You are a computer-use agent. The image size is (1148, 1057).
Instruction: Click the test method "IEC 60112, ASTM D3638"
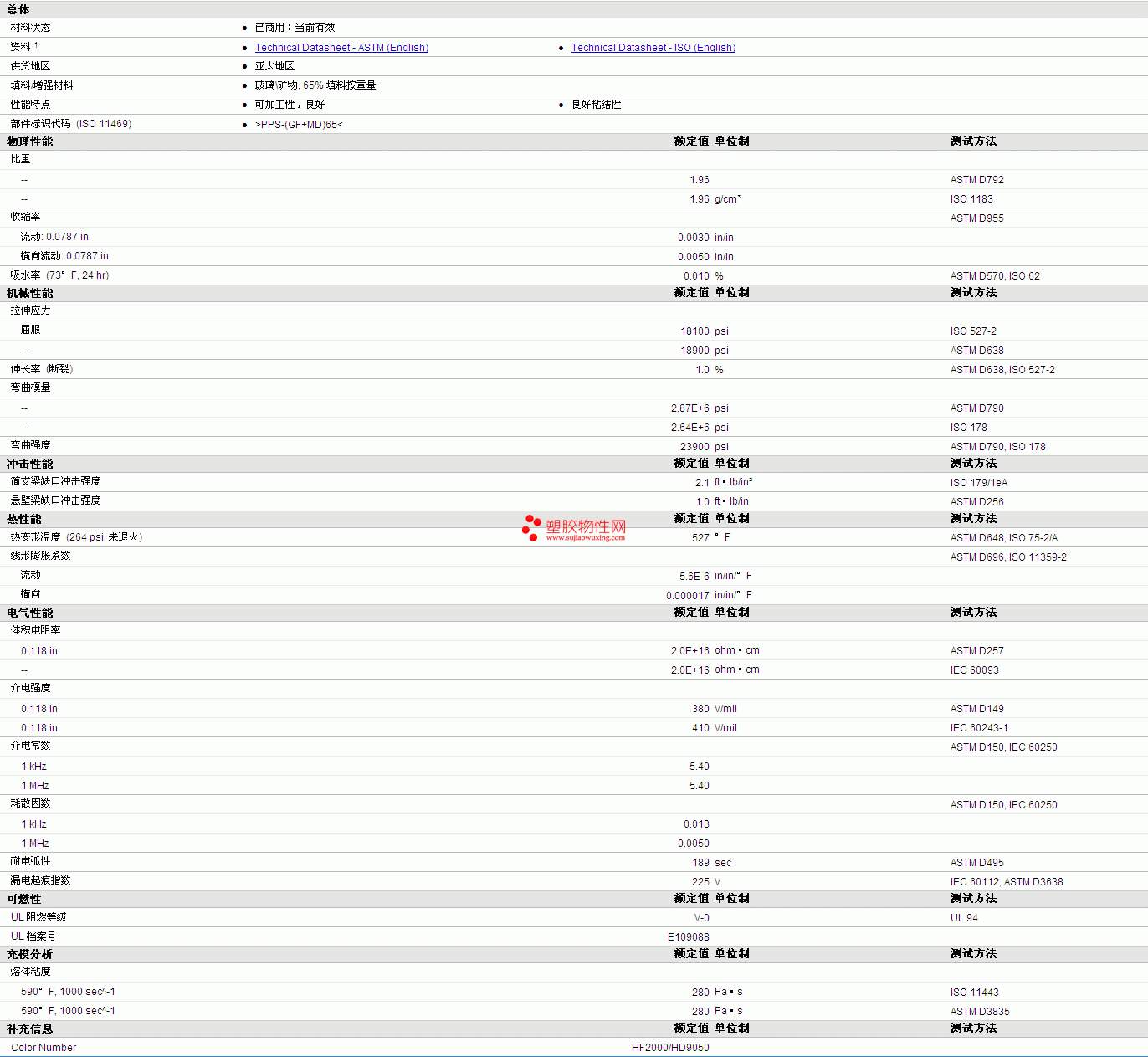point(1007,882)
